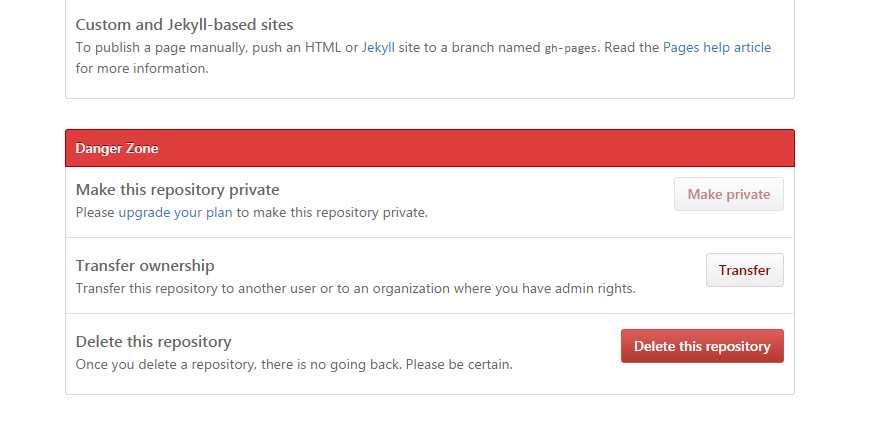871x424 pixels.
Task: Click the Make private button
Action: point(729,194)
